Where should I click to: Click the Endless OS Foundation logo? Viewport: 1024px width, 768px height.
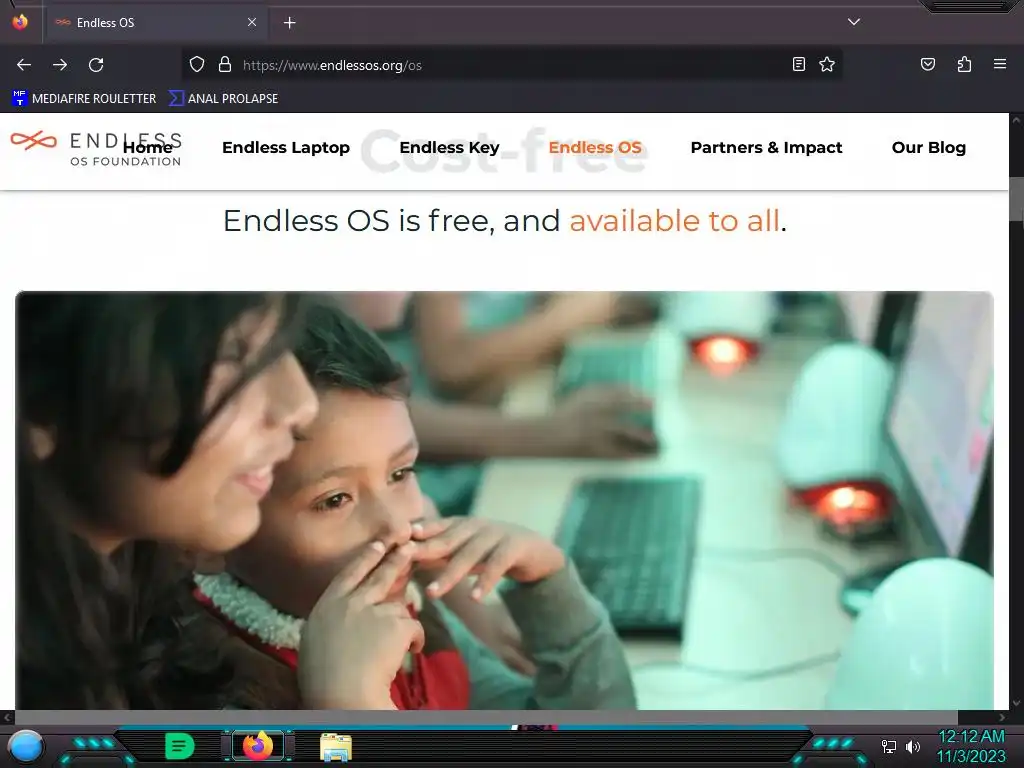click(95, 149)
